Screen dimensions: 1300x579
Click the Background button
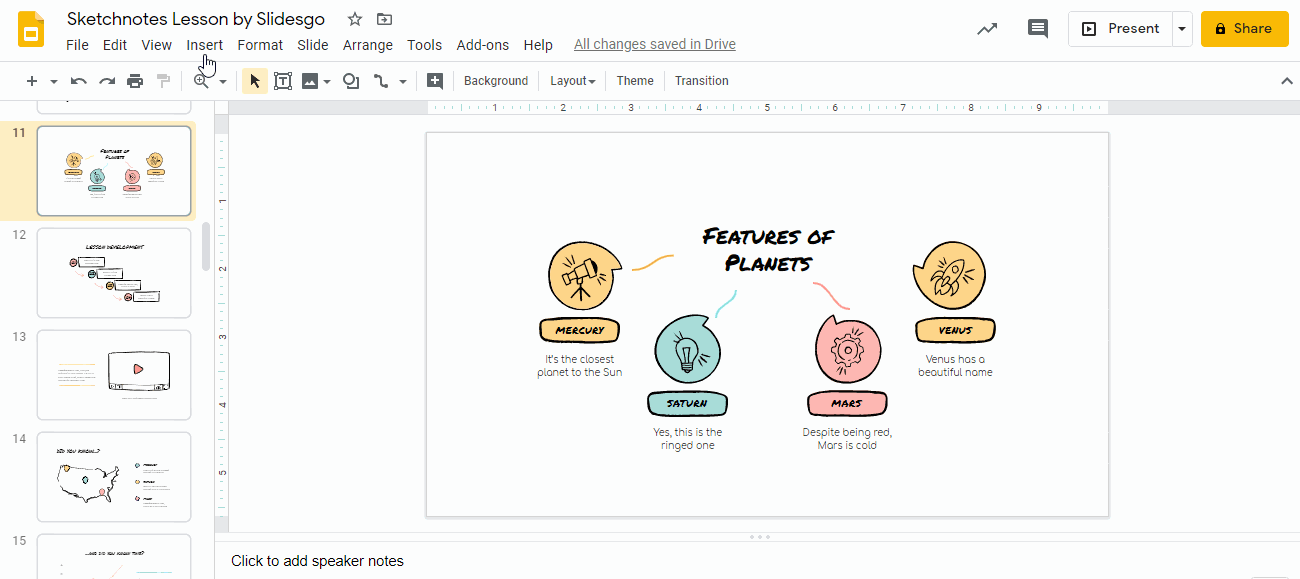496,81
